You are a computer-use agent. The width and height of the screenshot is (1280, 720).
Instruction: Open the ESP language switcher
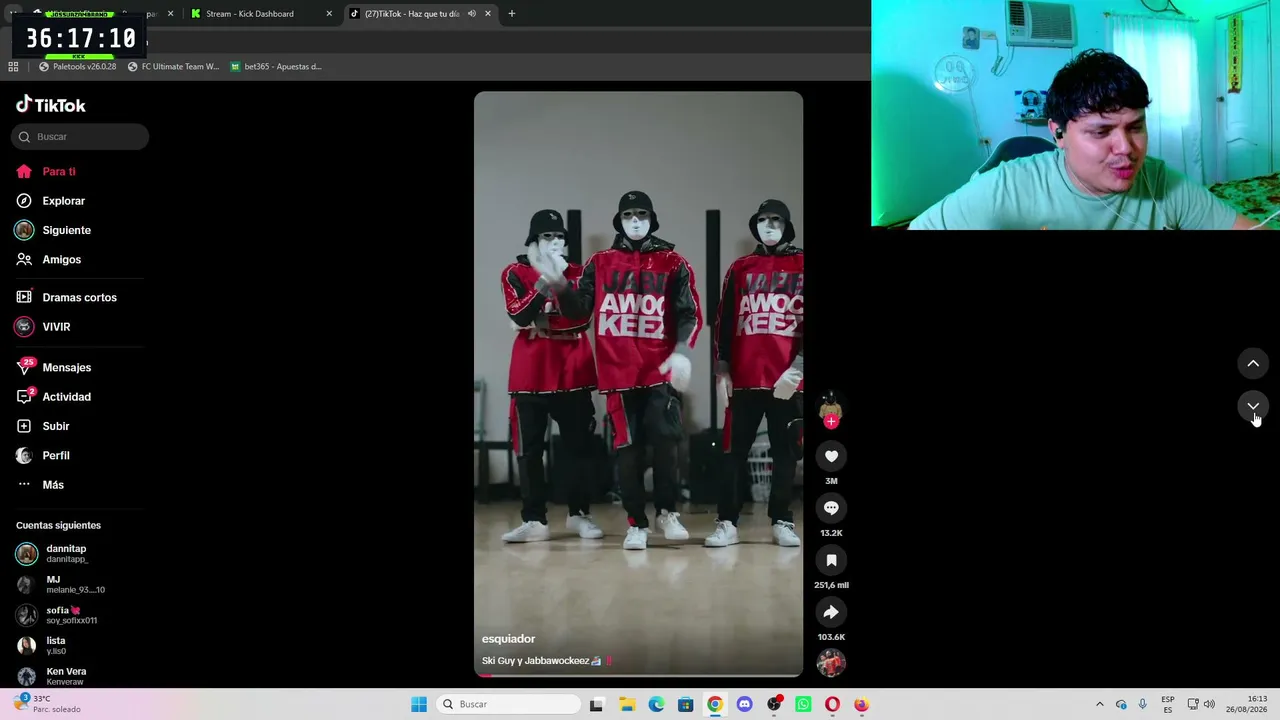1168,704
